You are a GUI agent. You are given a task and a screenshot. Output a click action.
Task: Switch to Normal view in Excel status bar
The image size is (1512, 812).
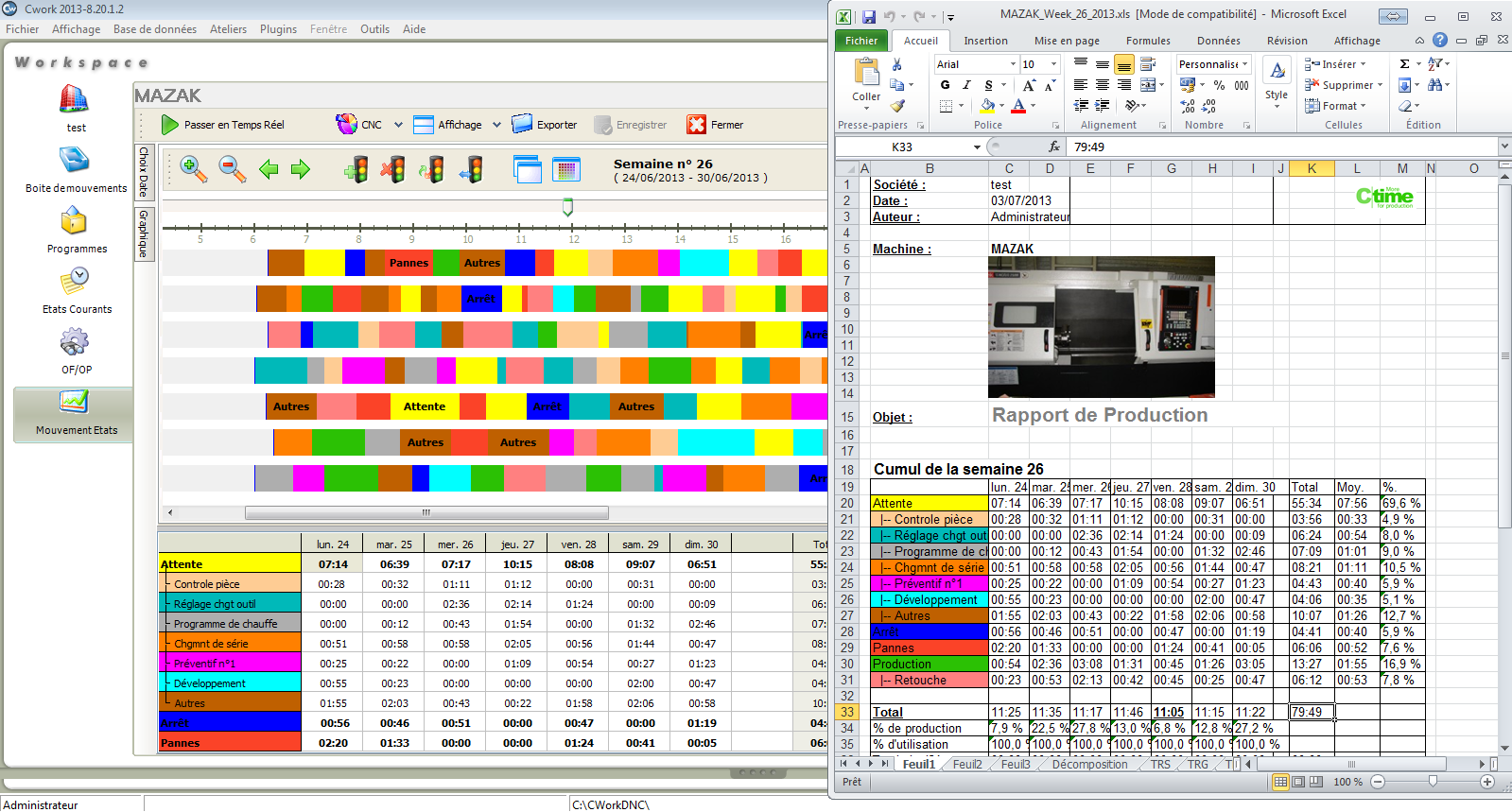coord(1280,782)
